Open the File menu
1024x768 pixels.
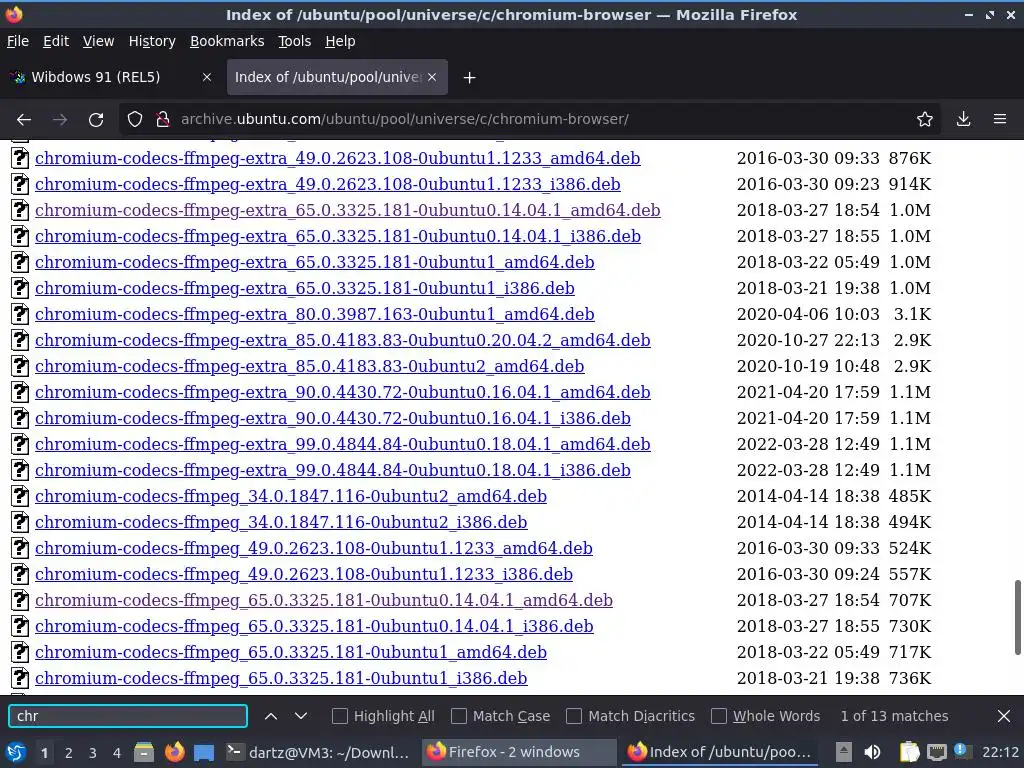(18, 41)
